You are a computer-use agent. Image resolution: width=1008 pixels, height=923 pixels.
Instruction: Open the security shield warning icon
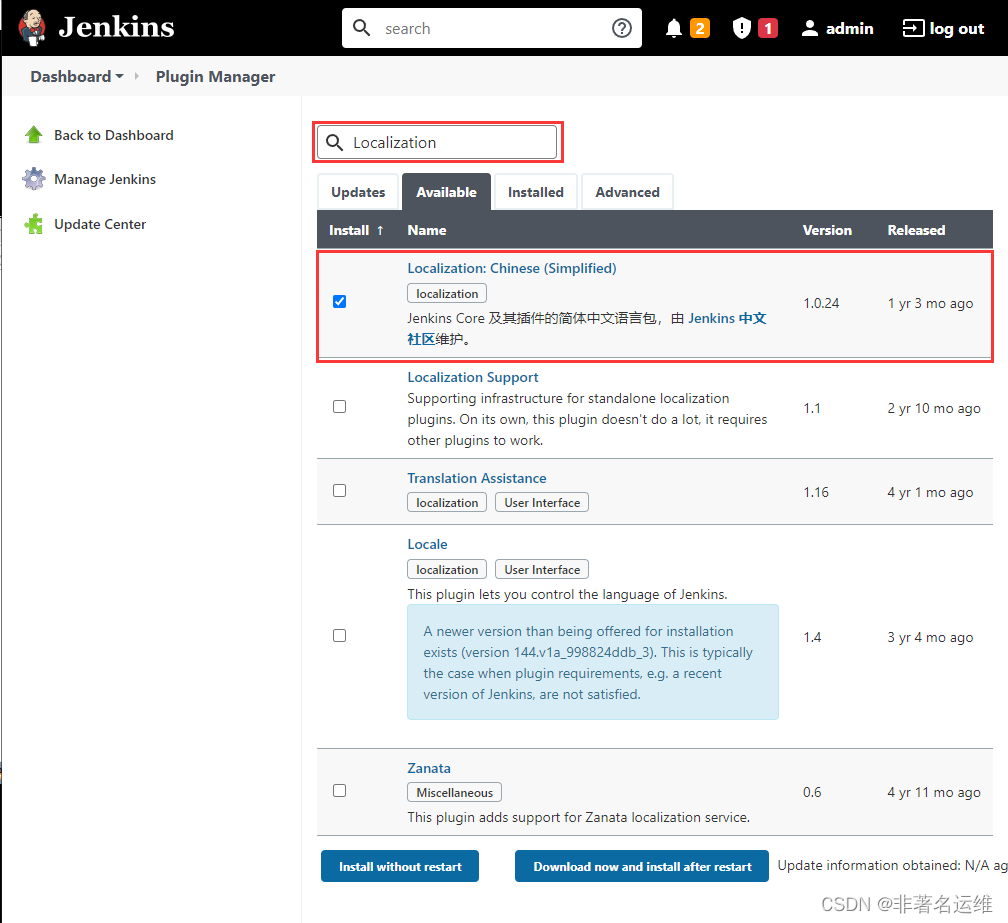tap(742, 28)
